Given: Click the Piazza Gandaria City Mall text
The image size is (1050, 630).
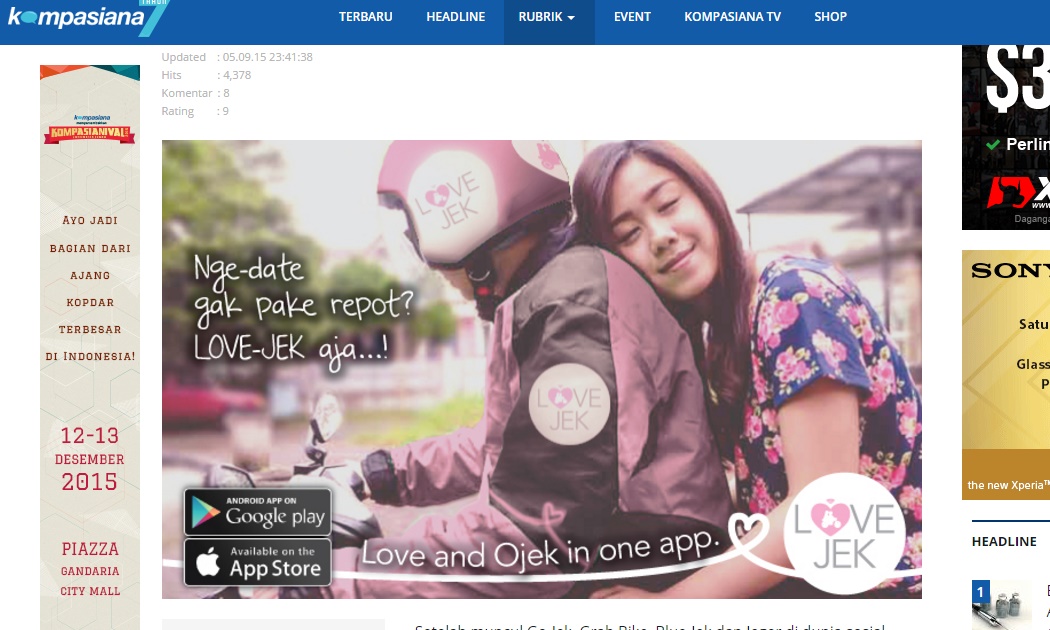Looking at the screenshot, I should click(x=90, y=569).
